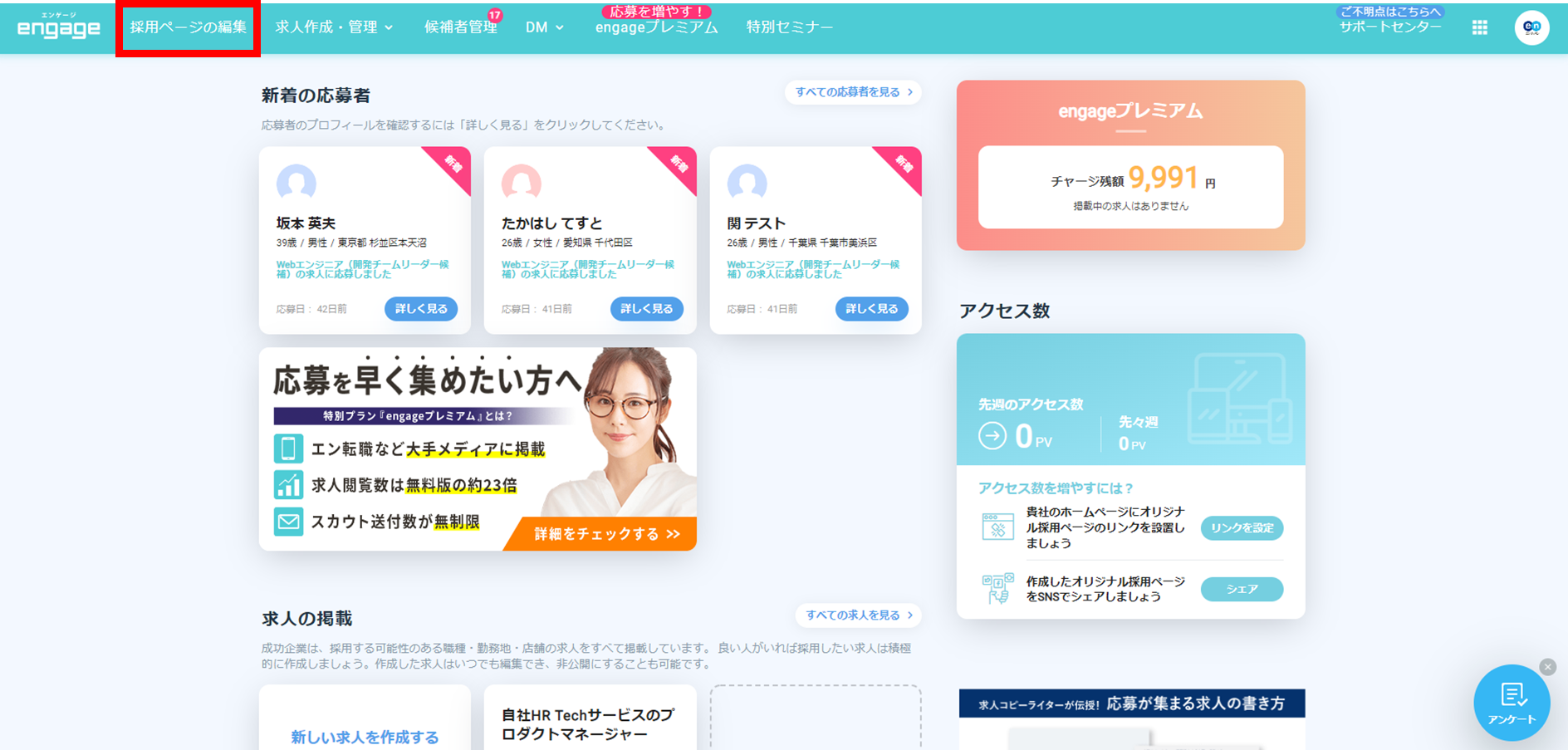Screen dimensions: 1568x750
Task: Open 候補者管理 menu item
Action: pyautogui.click(x=461, y=27)
